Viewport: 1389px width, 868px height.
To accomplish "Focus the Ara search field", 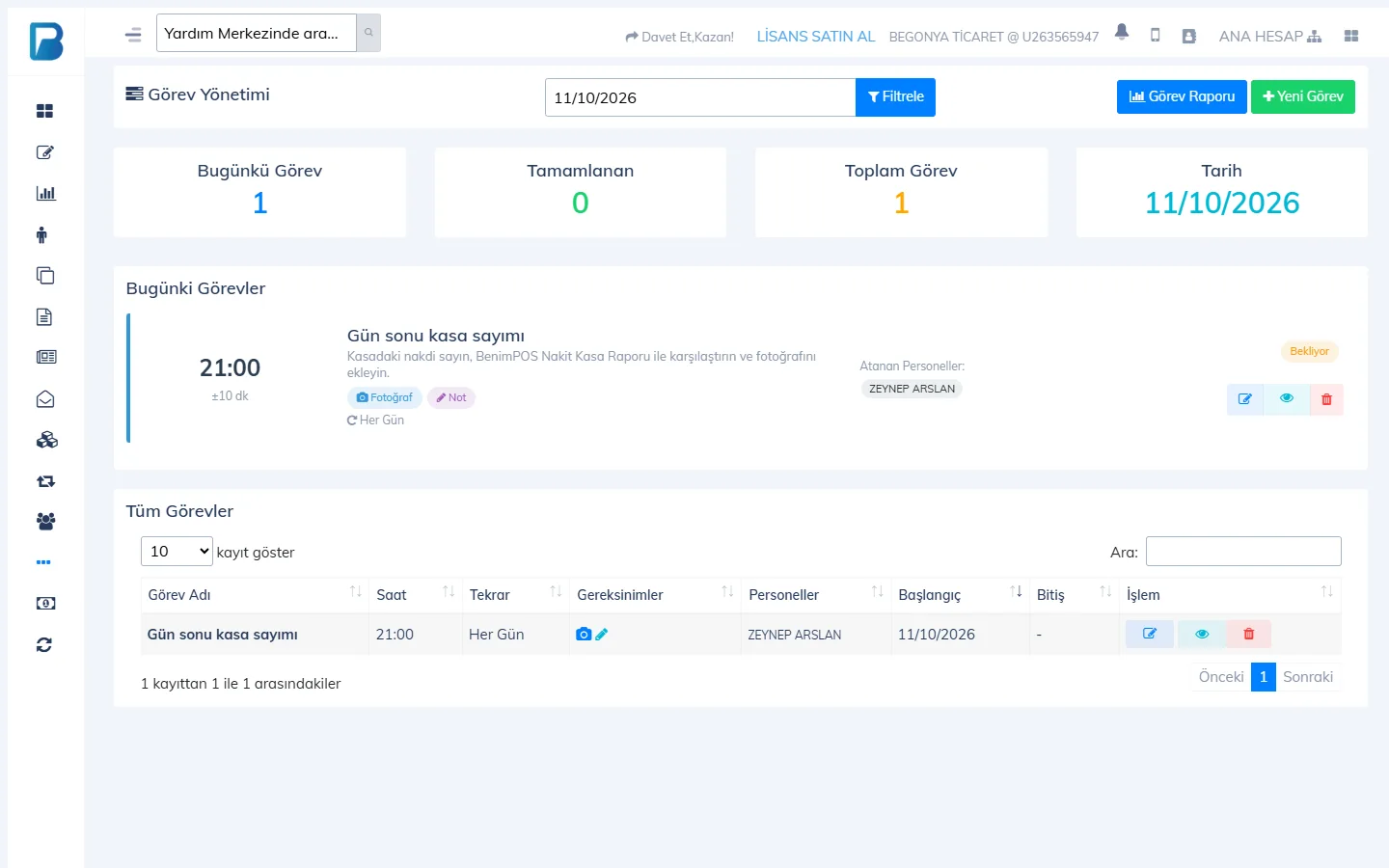I will (x=1243, y=551).
